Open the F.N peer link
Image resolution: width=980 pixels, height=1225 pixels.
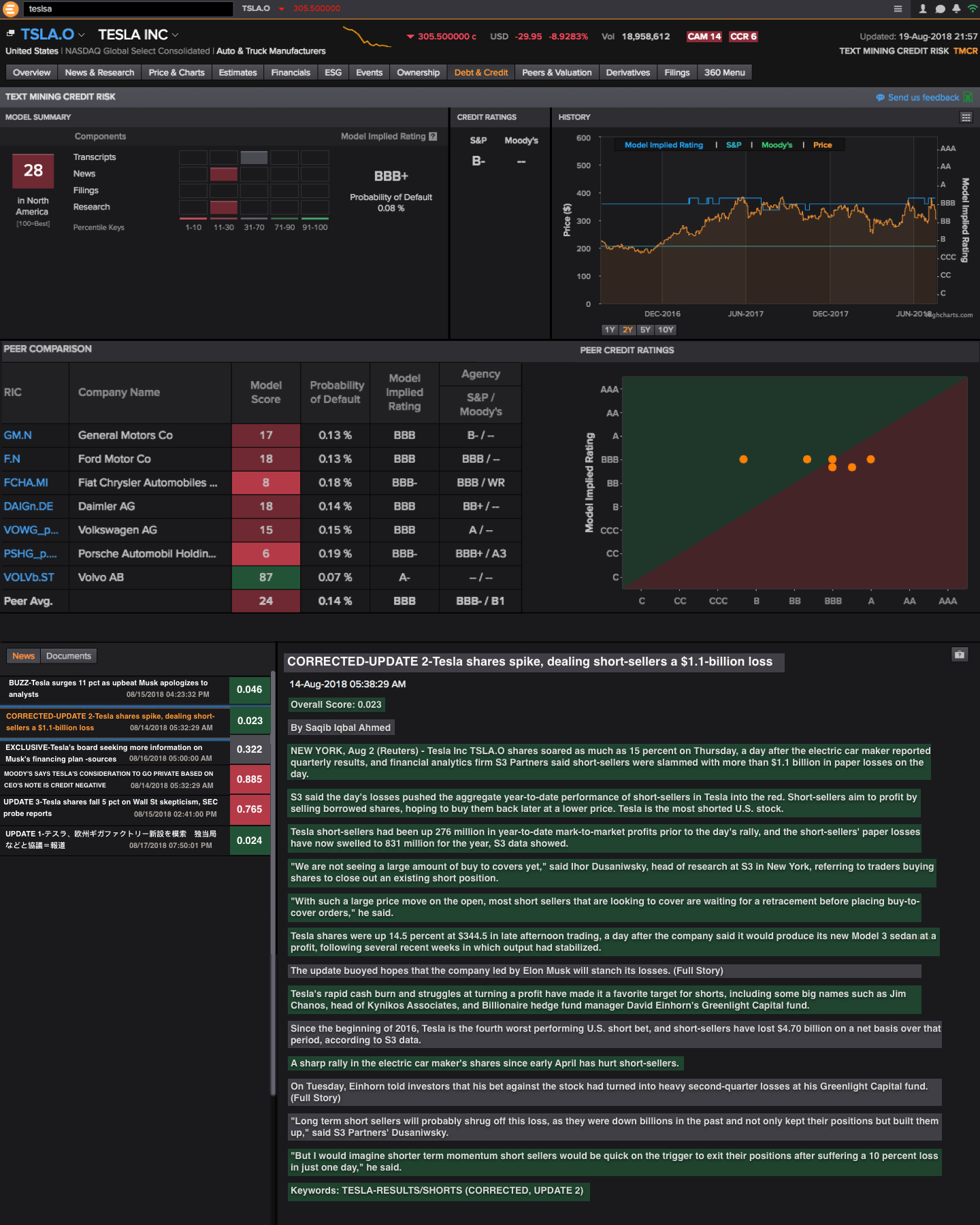tap(12, 459)
